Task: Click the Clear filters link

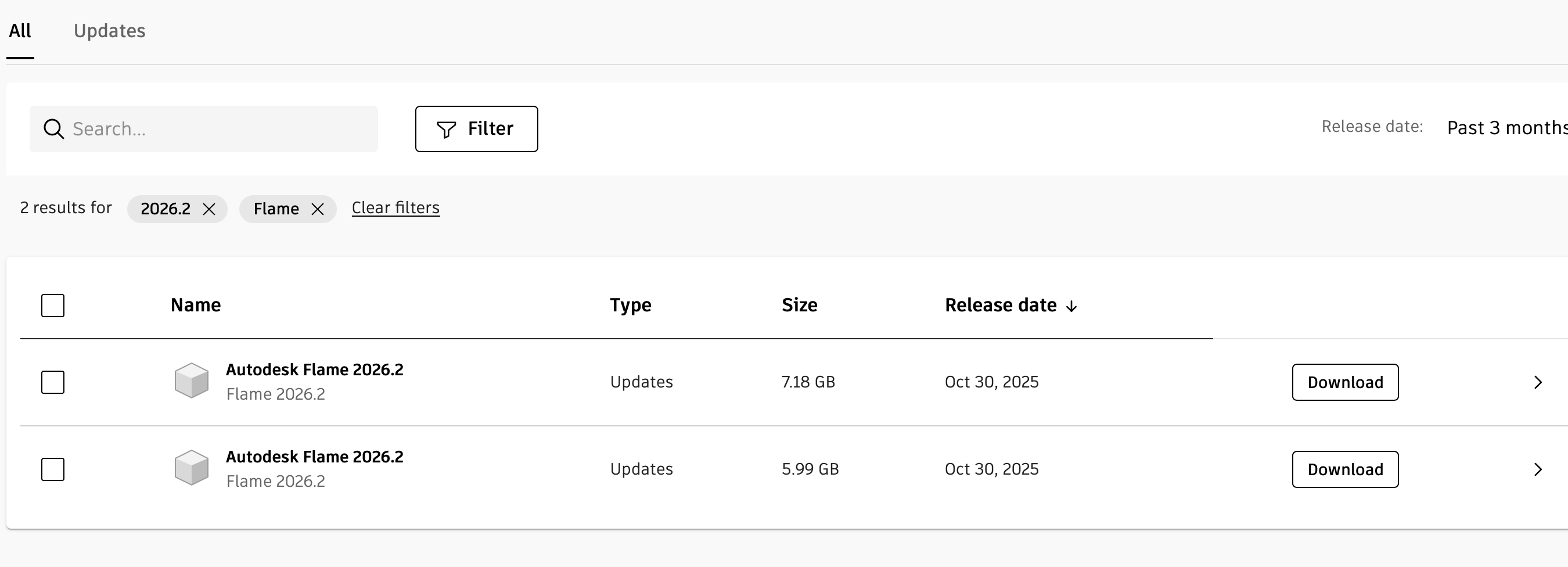Action: 395,209
